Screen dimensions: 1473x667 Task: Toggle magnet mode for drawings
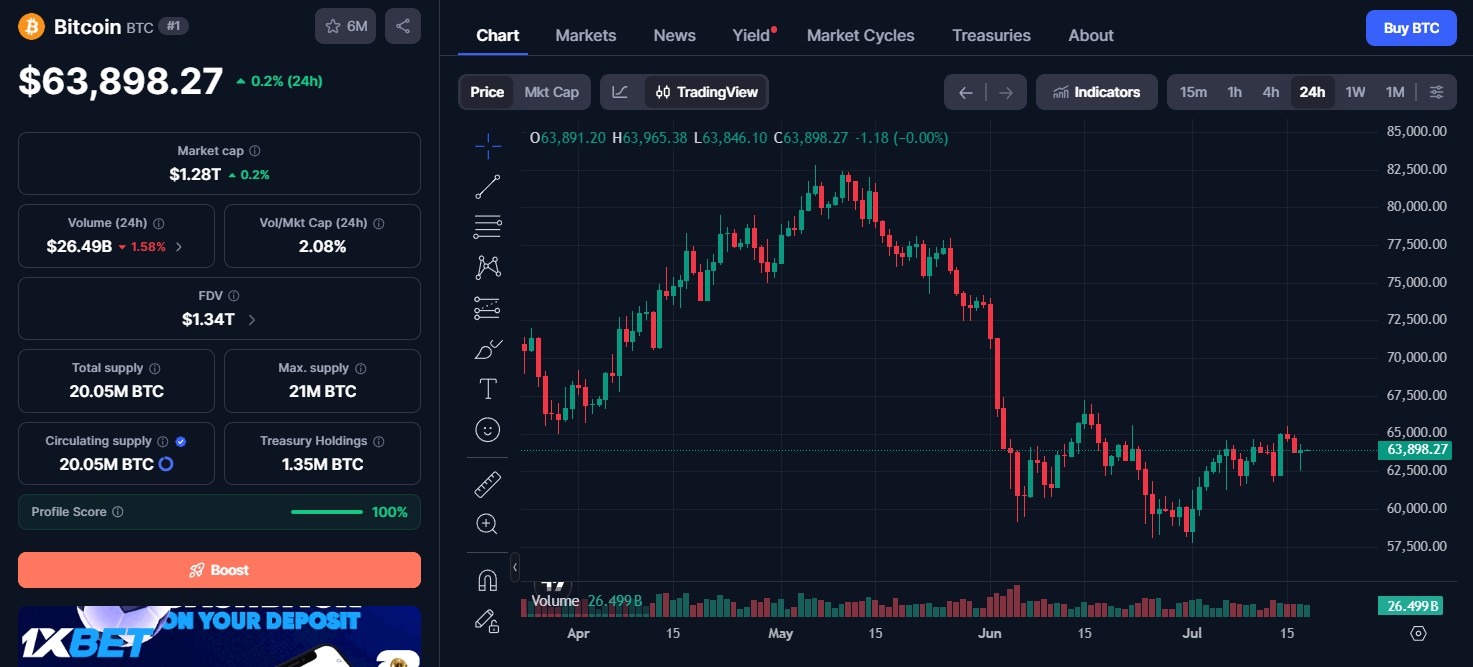488,580
